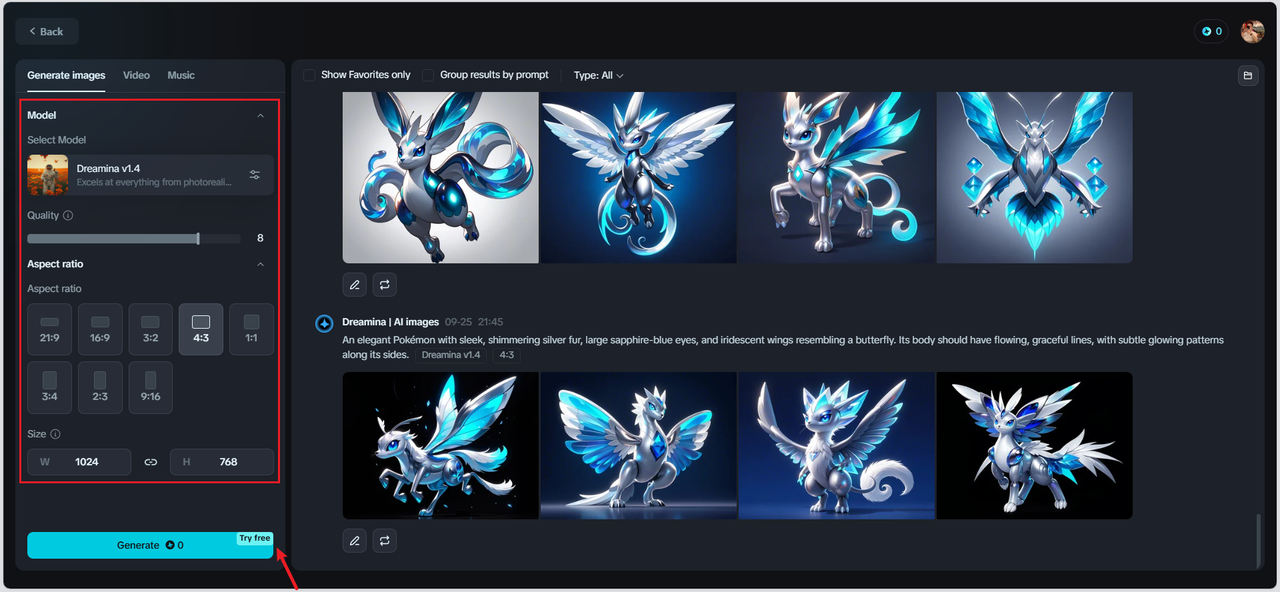Click the Generate button

pyautogui.click(x=150, y=545)
